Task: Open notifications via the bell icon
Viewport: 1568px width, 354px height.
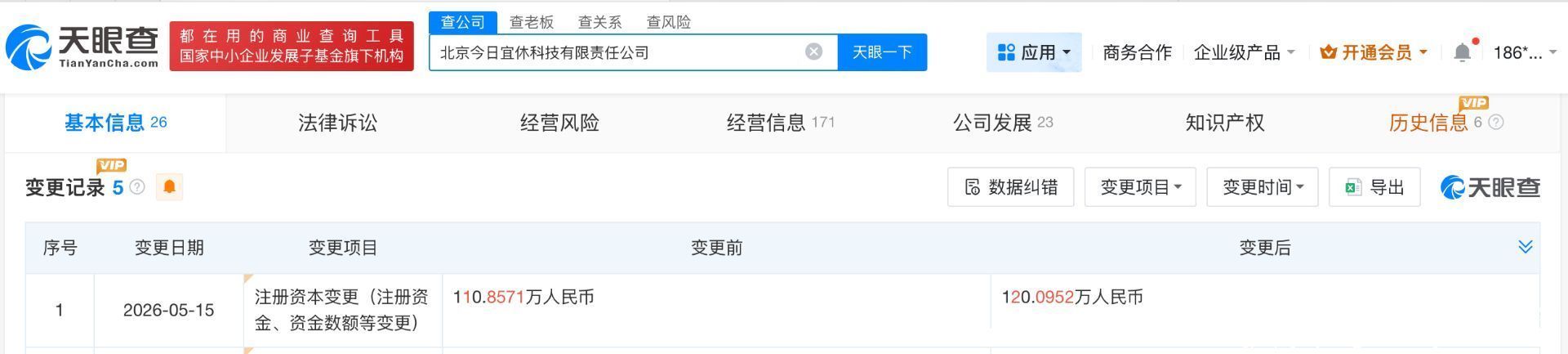Action: pos(1463,53)
